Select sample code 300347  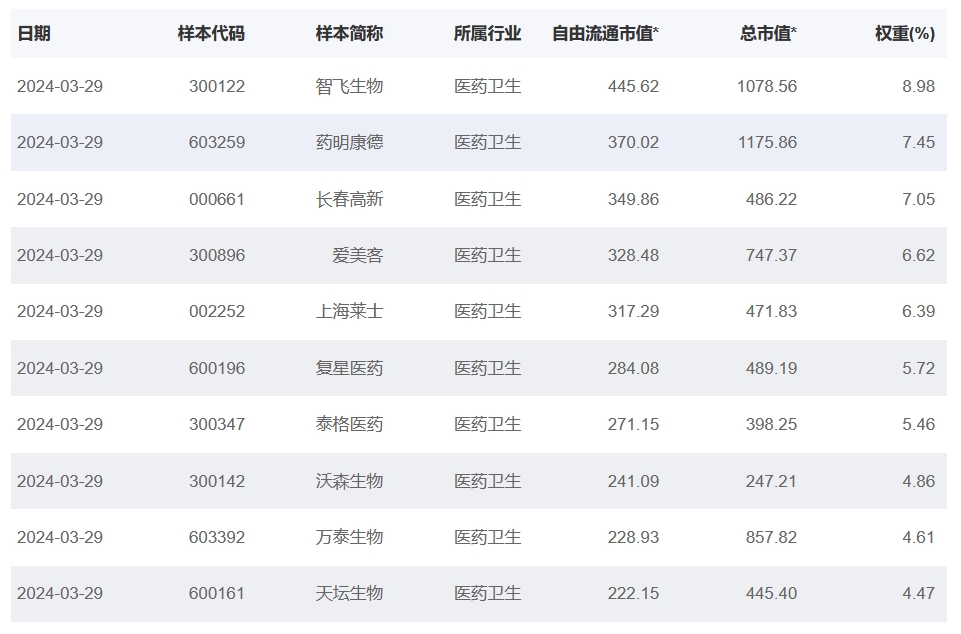tap(217, 424)
